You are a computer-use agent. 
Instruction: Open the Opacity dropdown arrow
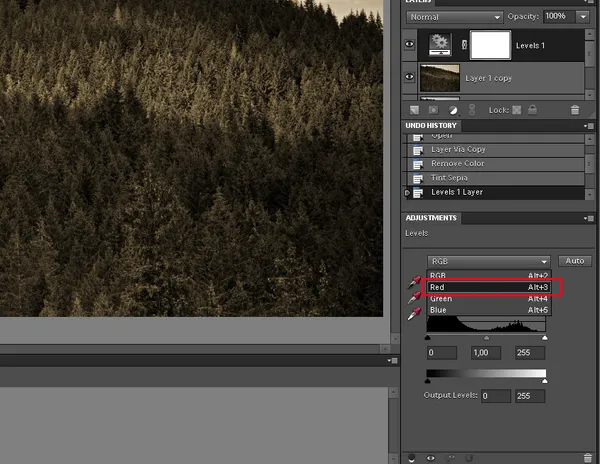coord(582,17)
